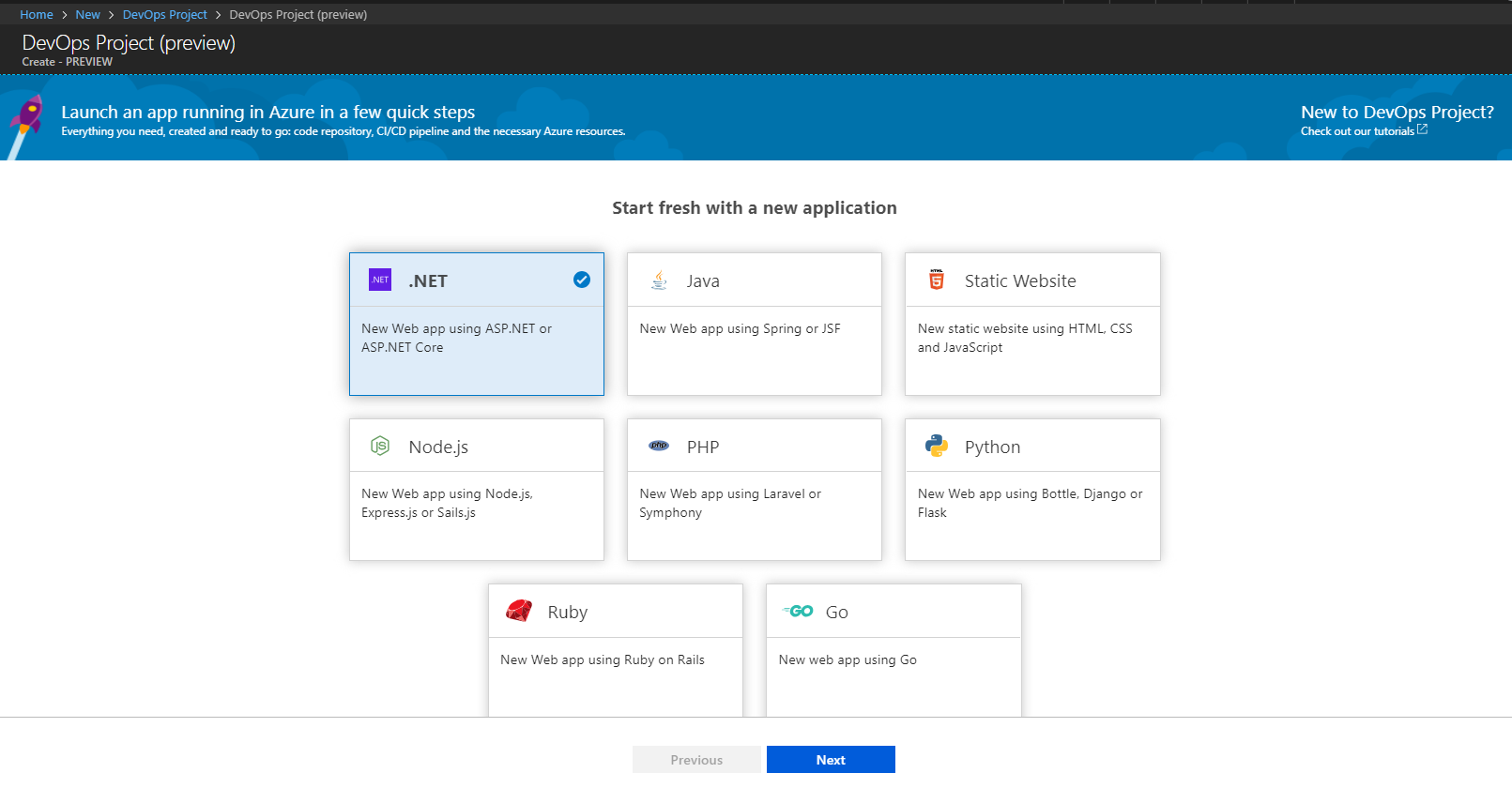Screen dimensions: 1512x788
Task: Click 'New Web app using Spring or JSF'
Action: point(740,328)
